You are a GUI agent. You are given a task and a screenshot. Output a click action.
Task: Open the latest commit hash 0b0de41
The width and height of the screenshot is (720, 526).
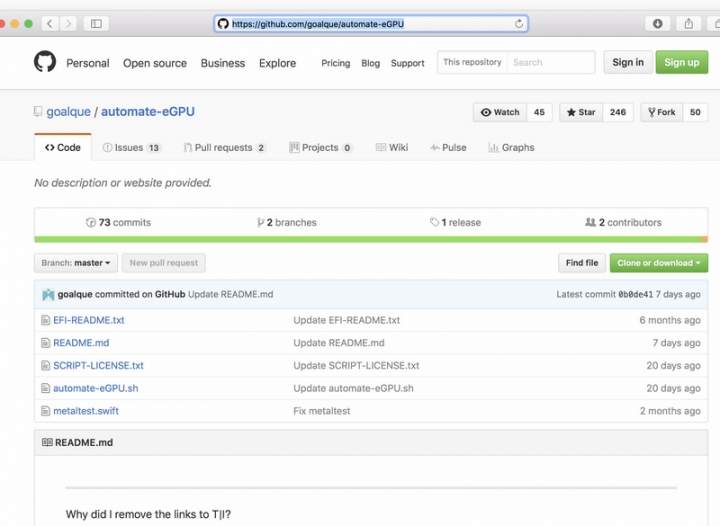[x=636, y=294]
